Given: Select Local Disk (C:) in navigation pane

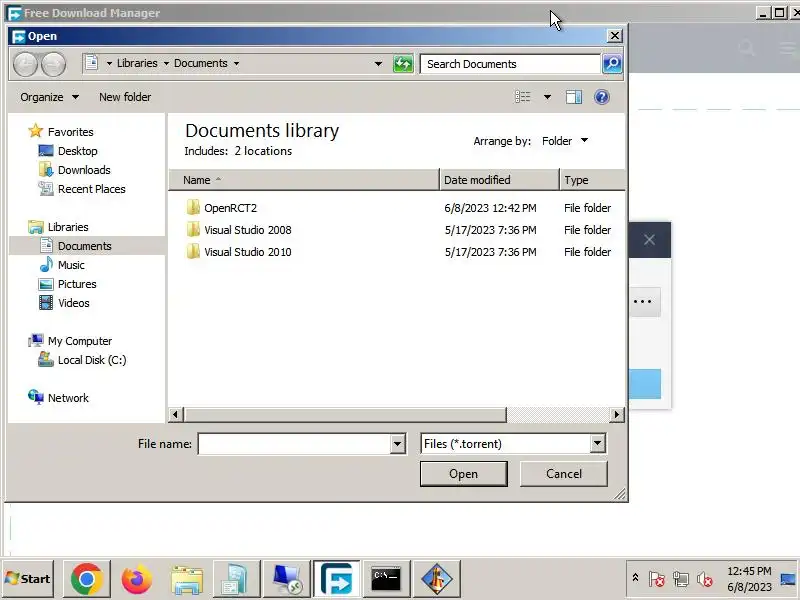Looking at the screenshot, I should 92,360.
